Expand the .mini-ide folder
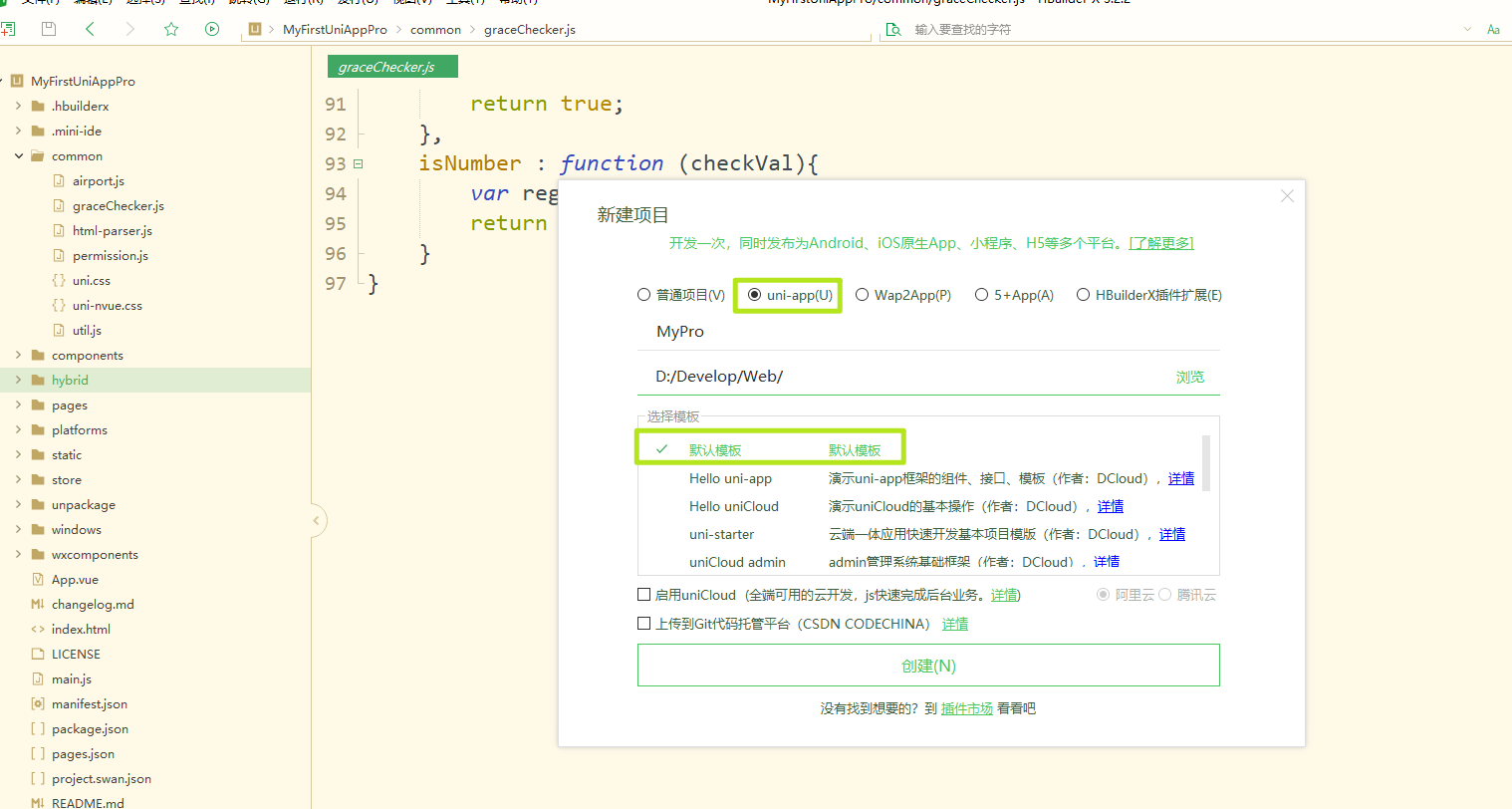Image resolution: width=1512 pixels, height=809 pixels. pos(19,132)
